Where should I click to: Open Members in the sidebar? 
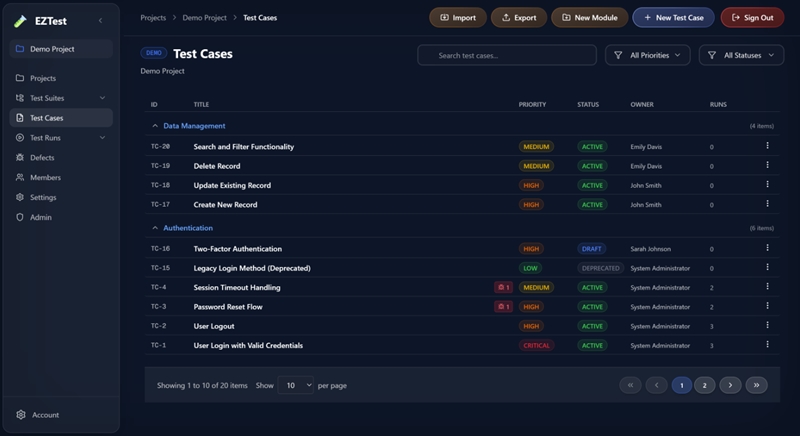click(x=45, y=178)
